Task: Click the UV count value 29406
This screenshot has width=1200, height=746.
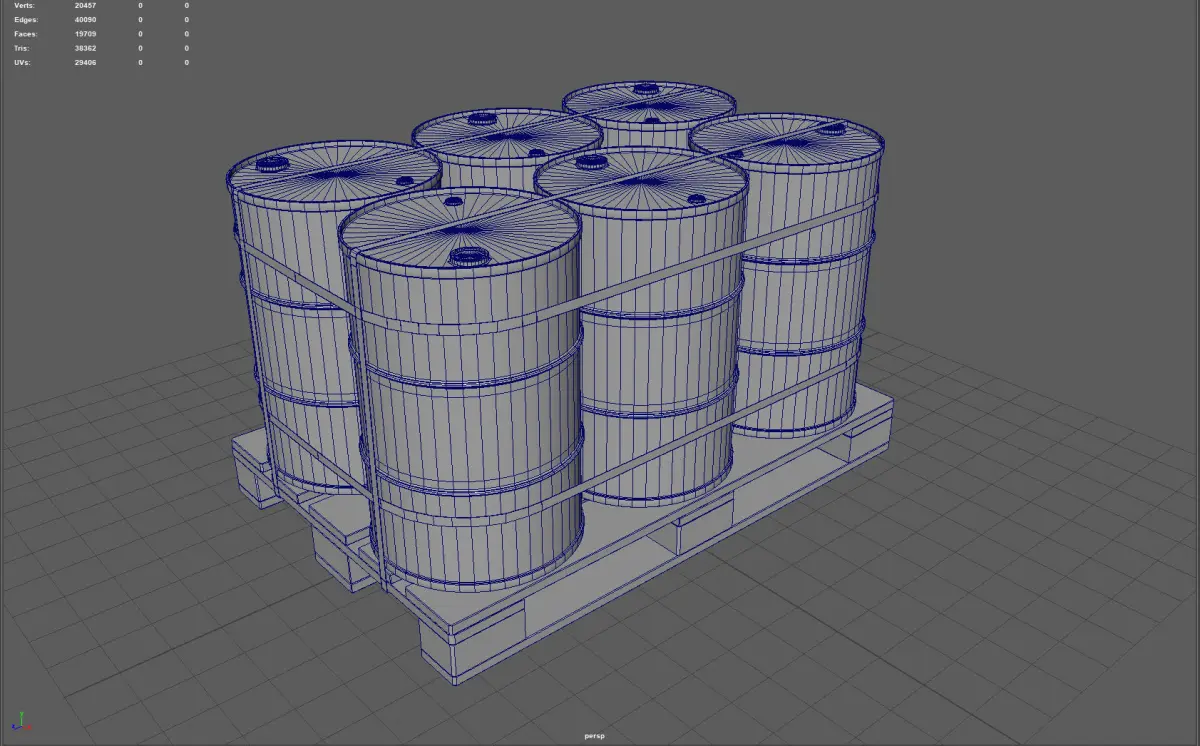Action: click(85, 62)
